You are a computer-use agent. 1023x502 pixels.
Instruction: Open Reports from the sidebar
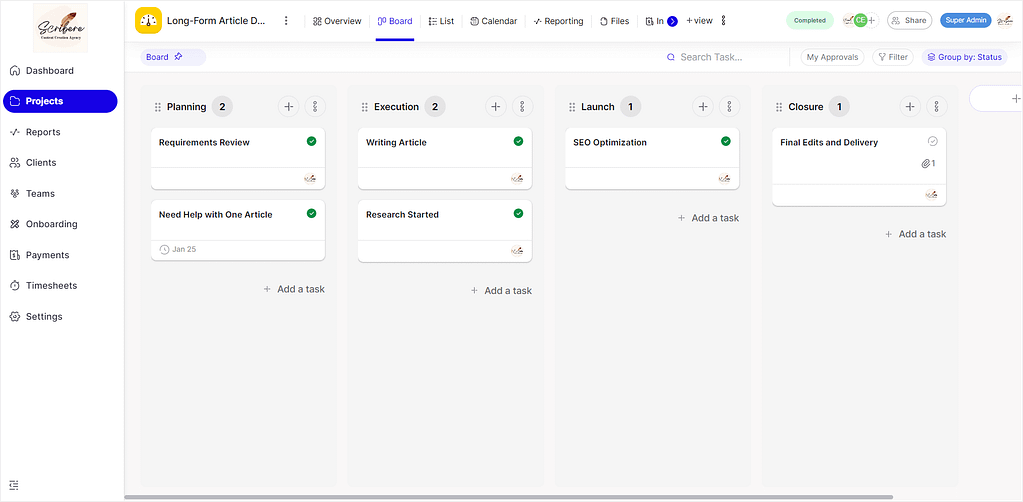tap(36, 132)
